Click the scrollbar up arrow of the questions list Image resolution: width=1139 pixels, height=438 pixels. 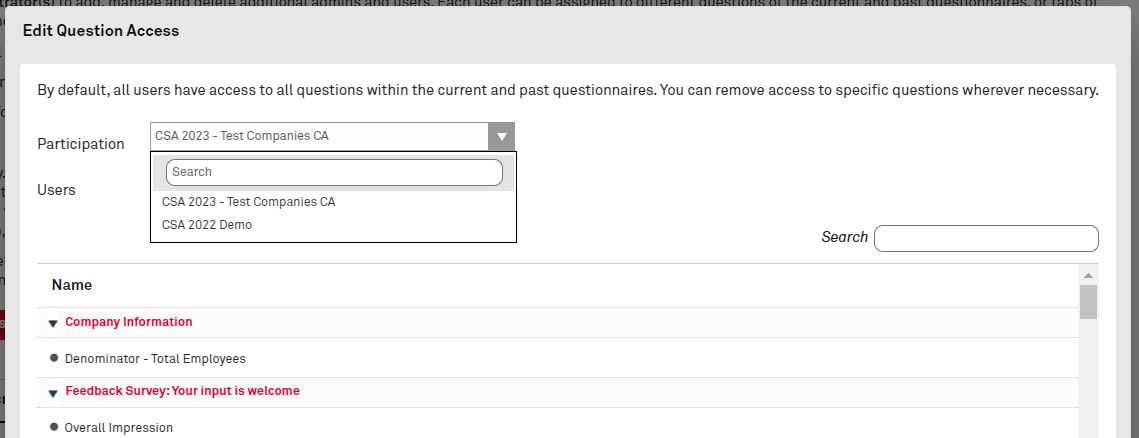[1088, 275]
